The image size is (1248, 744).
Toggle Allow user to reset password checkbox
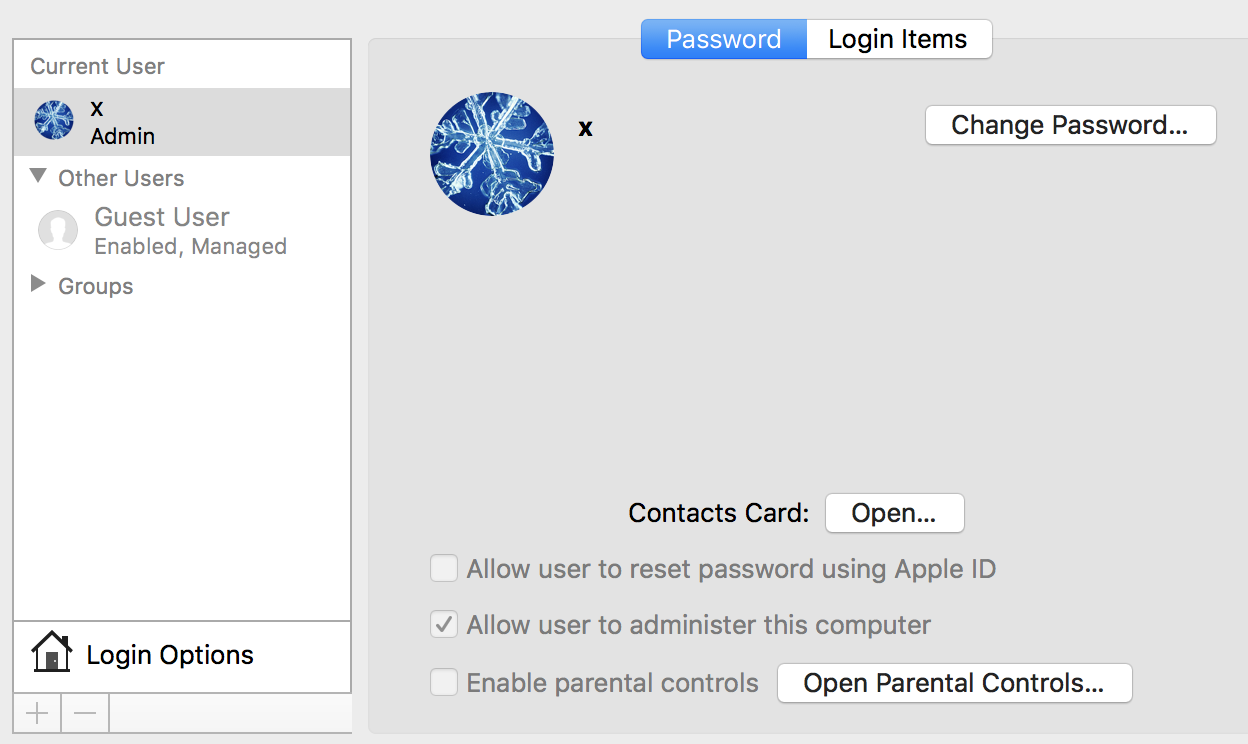click(x=444, y=569)
